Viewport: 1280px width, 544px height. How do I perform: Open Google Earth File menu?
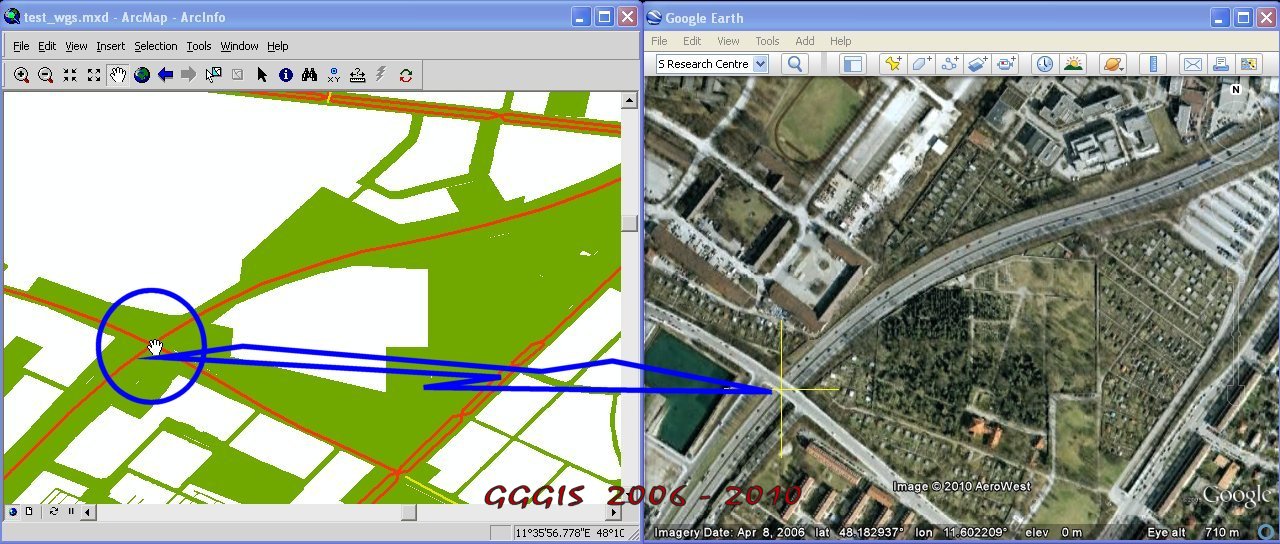659,41
